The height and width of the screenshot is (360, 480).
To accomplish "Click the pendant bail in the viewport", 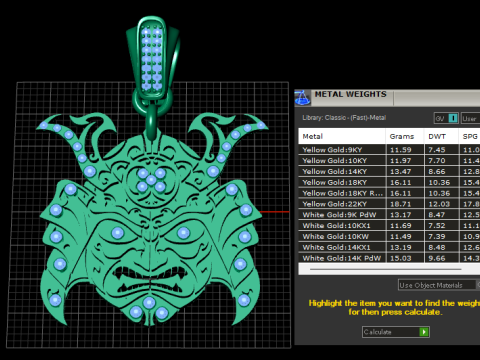I will (x=153, y=58).
